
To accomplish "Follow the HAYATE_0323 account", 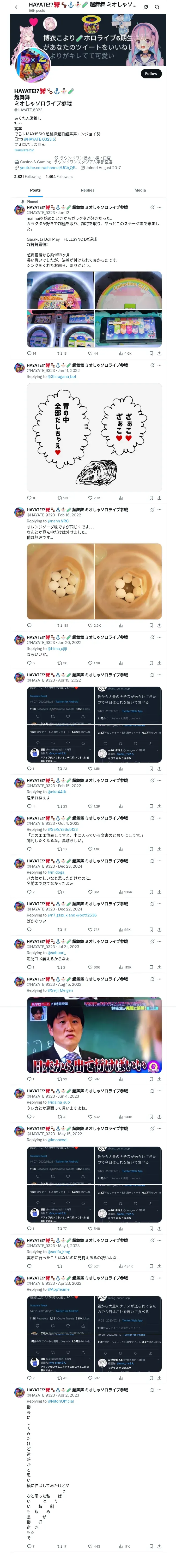I will (151, 74).
